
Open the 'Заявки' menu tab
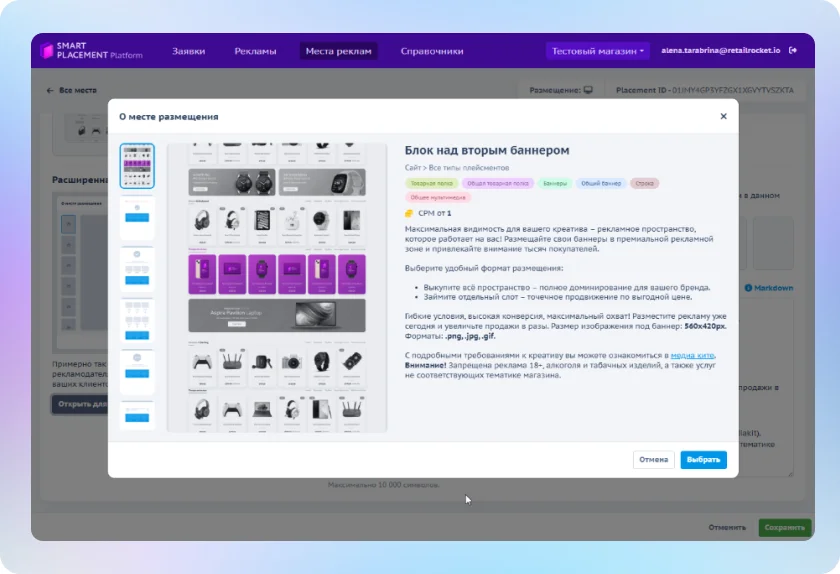[188, 50]
